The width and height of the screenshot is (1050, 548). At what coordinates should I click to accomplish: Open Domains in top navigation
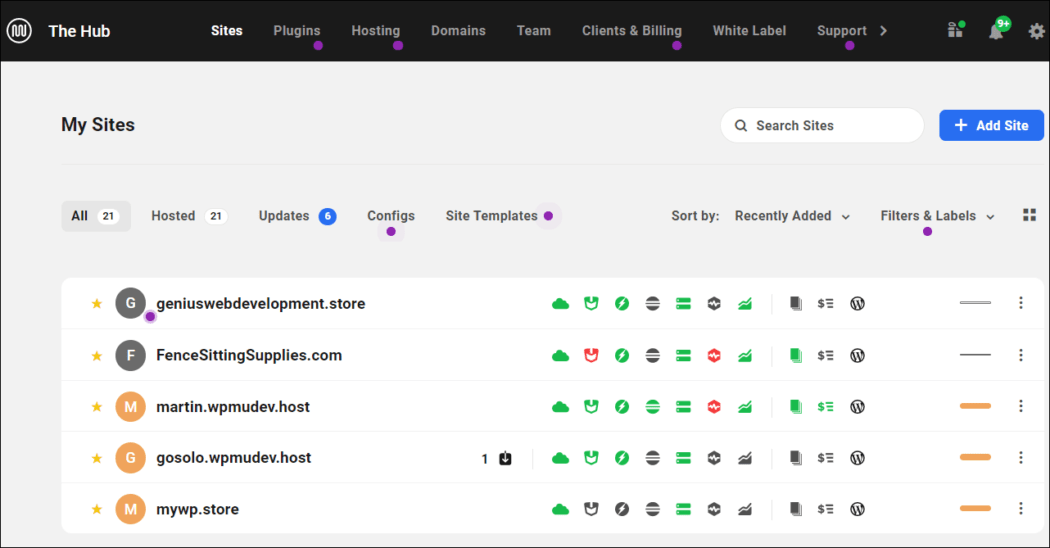458,31
